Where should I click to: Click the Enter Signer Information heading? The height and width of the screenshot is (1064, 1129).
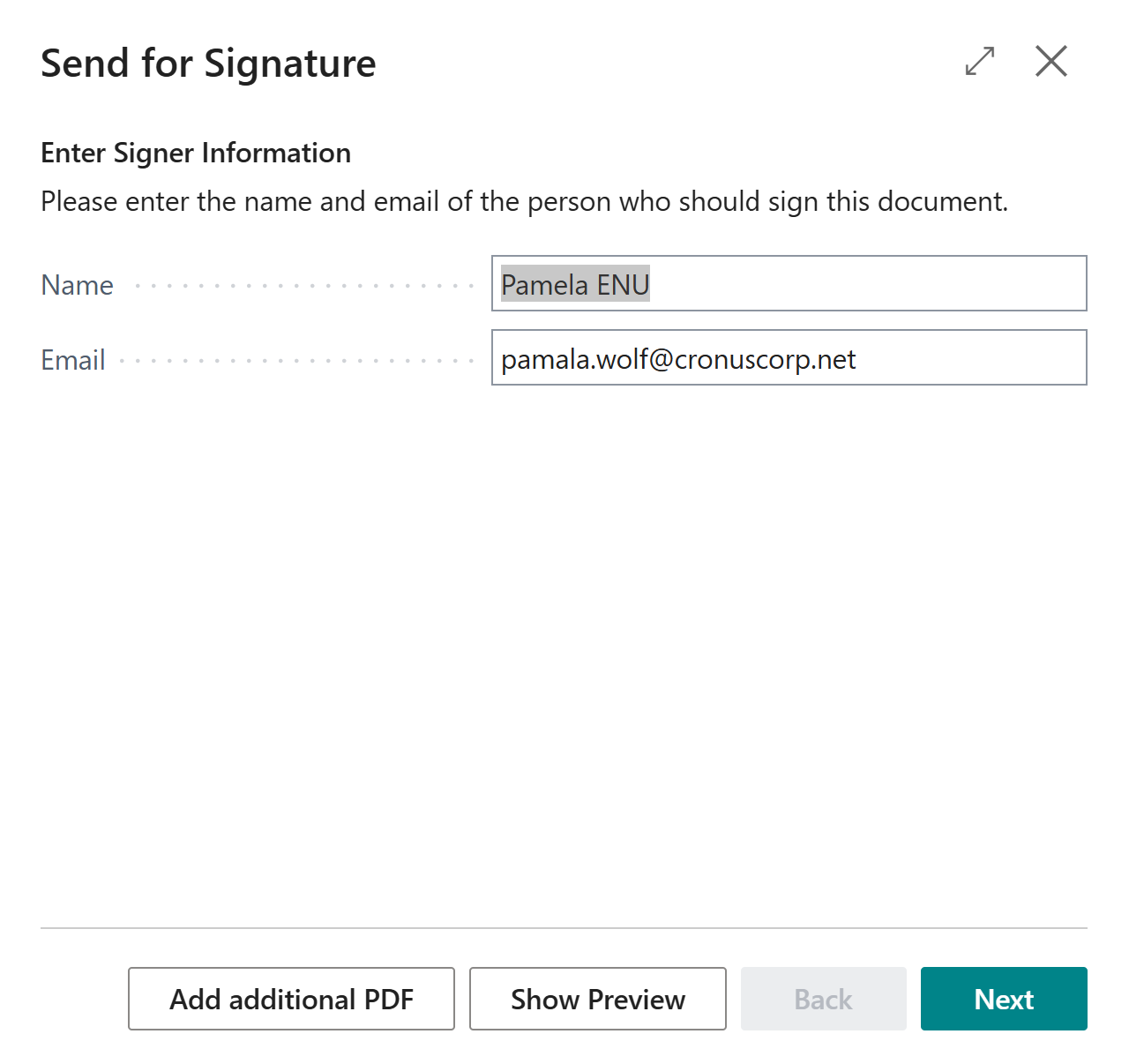[x=196, y=153]
